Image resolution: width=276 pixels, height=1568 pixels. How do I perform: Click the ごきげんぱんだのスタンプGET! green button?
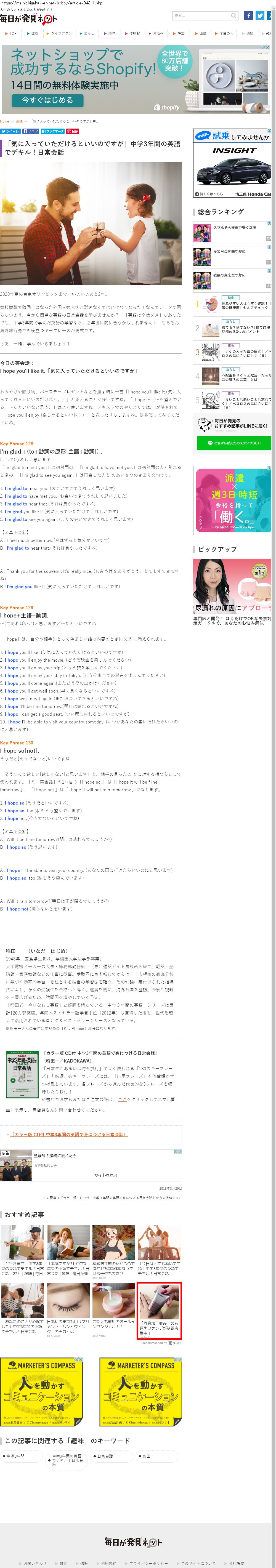[235, 443]
